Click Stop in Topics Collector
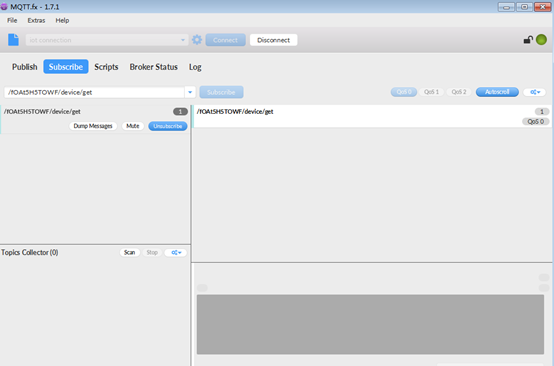Image resolution: width=554 pixels, height=366 pixels. (152, 253)
